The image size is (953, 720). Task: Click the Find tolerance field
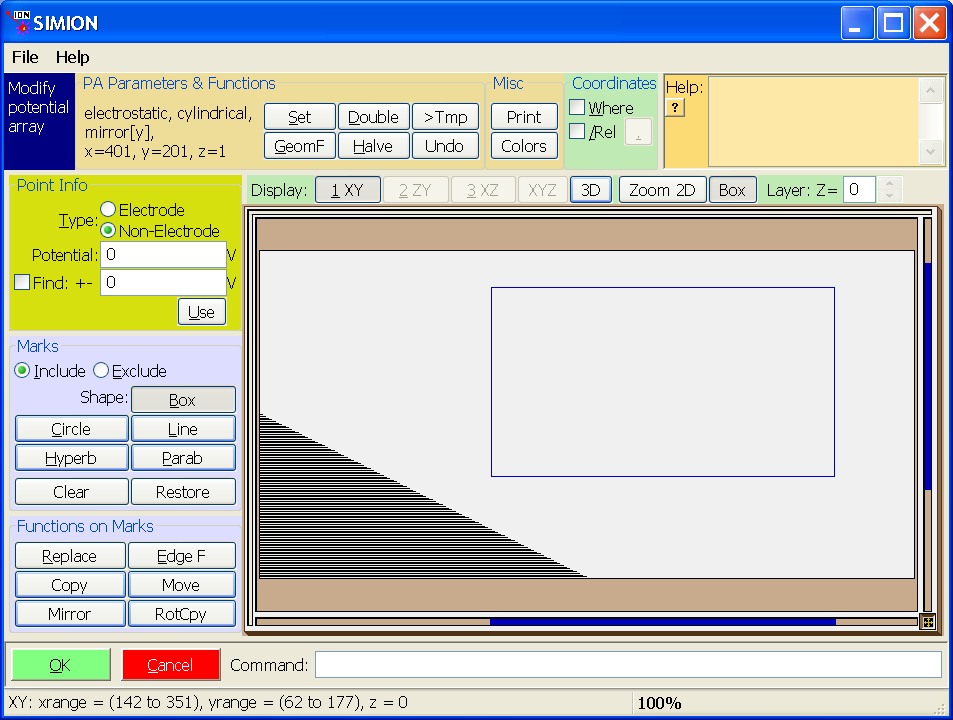pos(163,283)
